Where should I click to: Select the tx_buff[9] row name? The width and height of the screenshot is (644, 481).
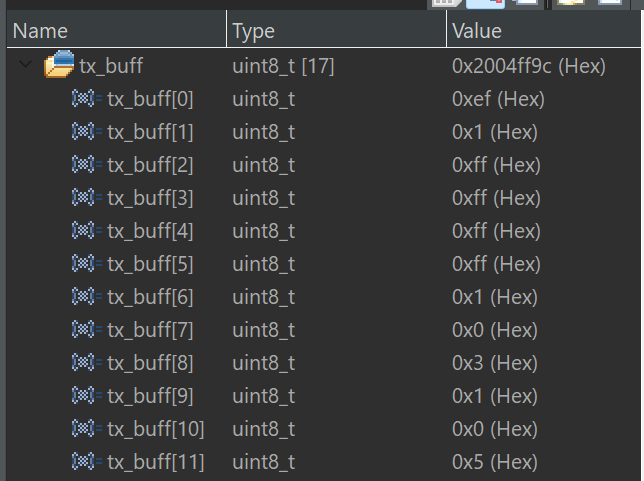tap(150, 396)
